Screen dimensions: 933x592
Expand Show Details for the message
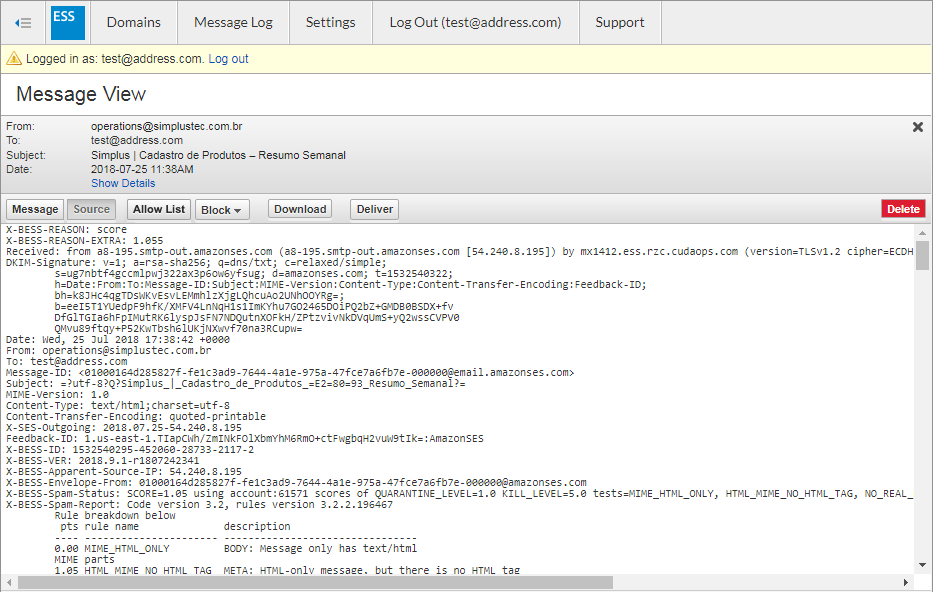coord(123,183)
